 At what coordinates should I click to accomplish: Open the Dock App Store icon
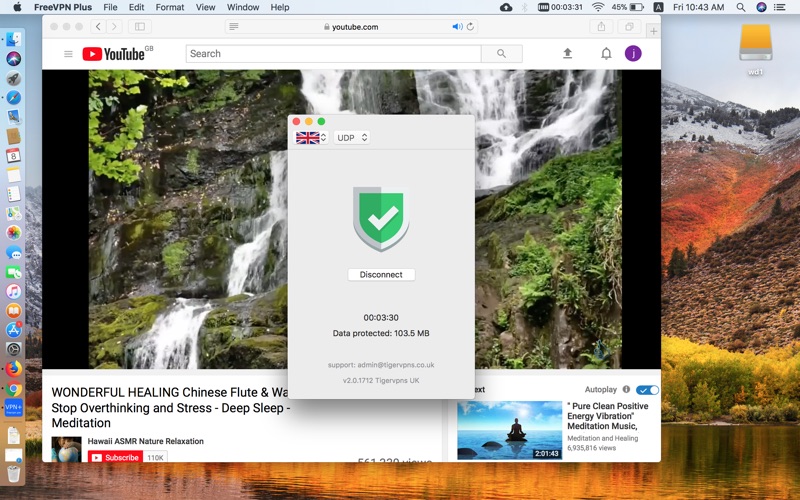[14, 330]
